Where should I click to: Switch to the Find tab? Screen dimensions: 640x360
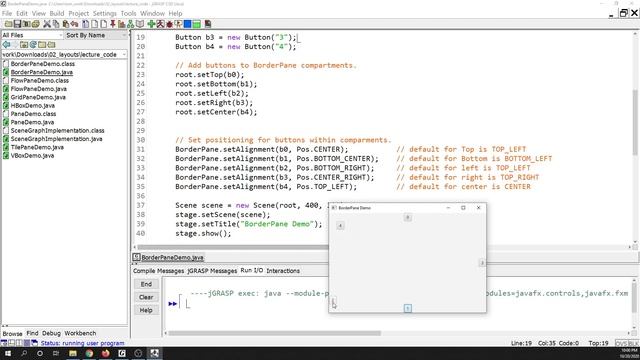tap(32, 333)
